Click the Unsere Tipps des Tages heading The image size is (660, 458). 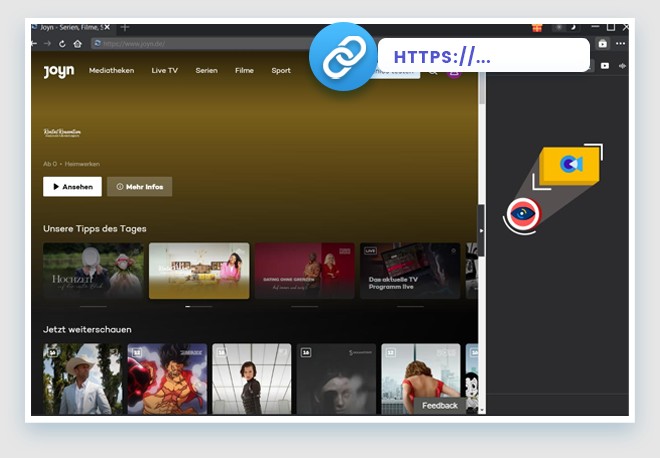click(95, 229)
